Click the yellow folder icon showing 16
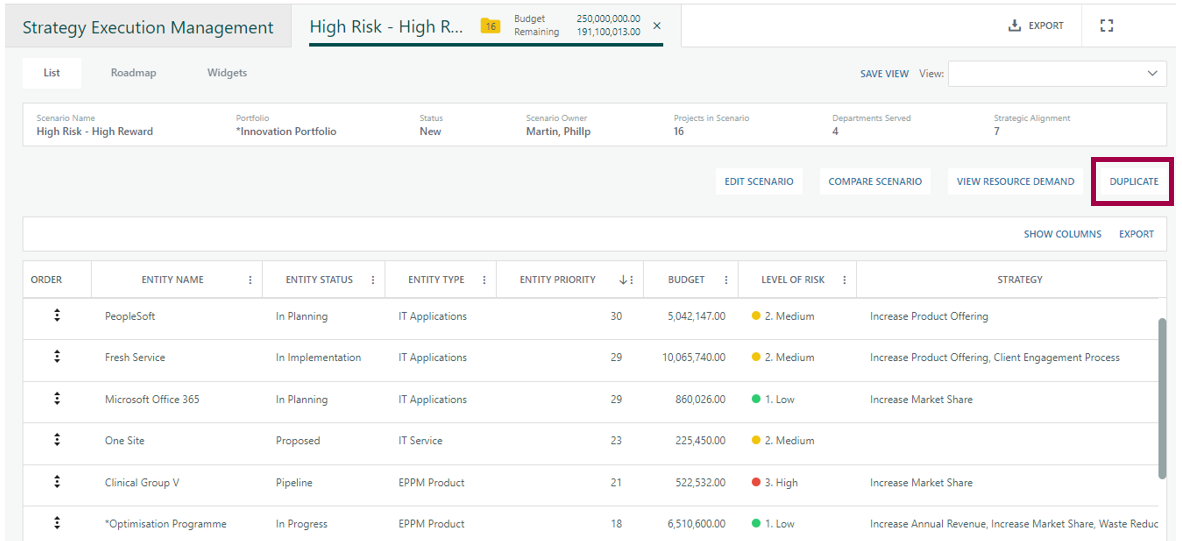Screen dimensions: 1182x541 pos(490,26)
